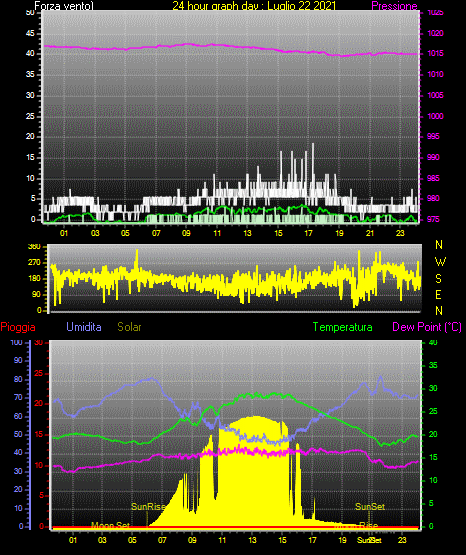Click the Forza vento axis title
This screenshot has width=466, height=555.
[64, 6]
